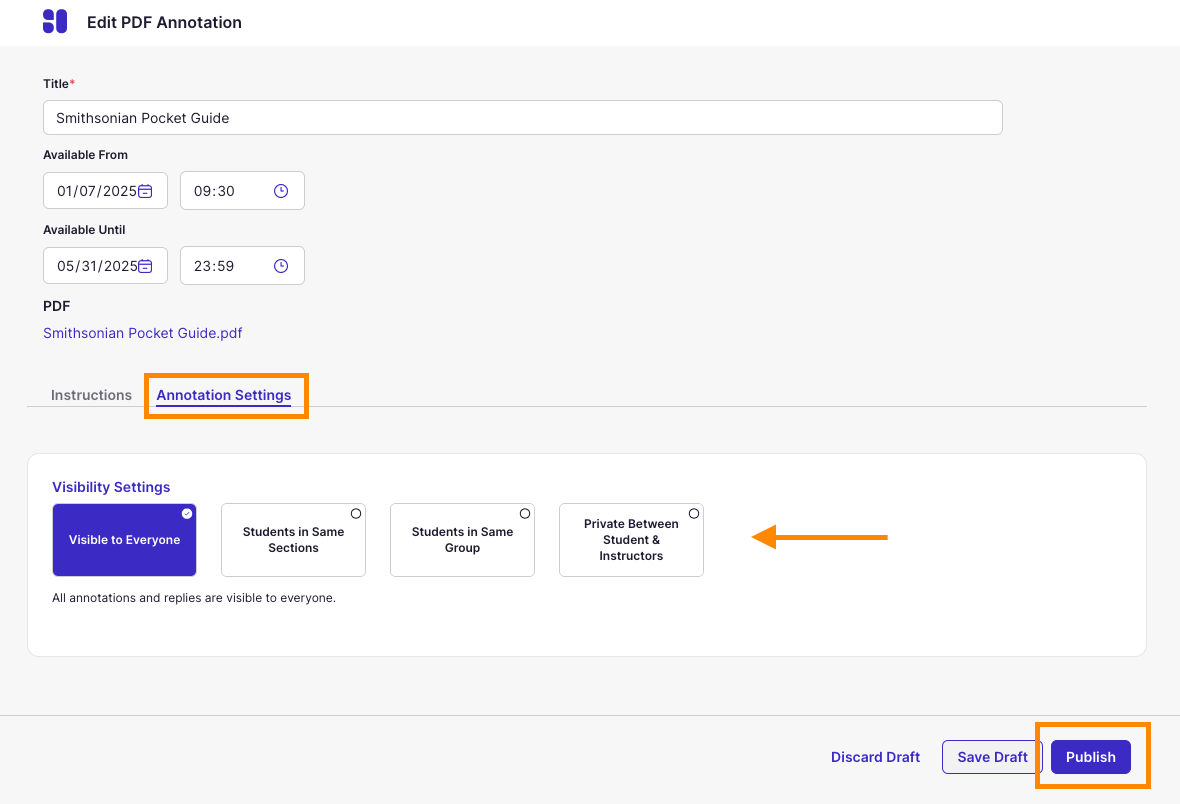Click the Save Draft button
1180x804 pixels.
(x=992, y=757)
